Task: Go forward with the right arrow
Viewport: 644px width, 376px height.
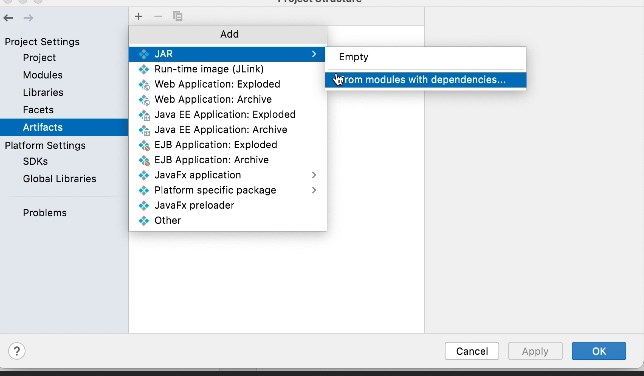Action: click(28, 18)
